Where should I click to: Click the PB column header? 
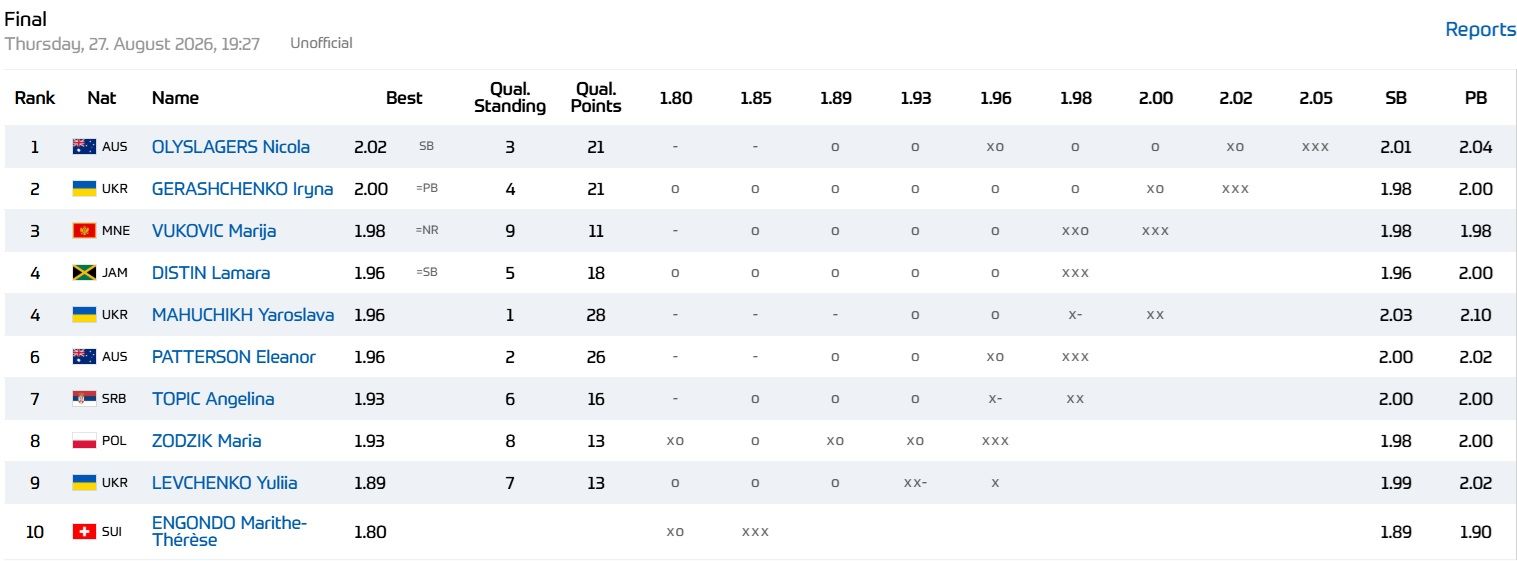pyautogui.click(x=1476, y=98)
